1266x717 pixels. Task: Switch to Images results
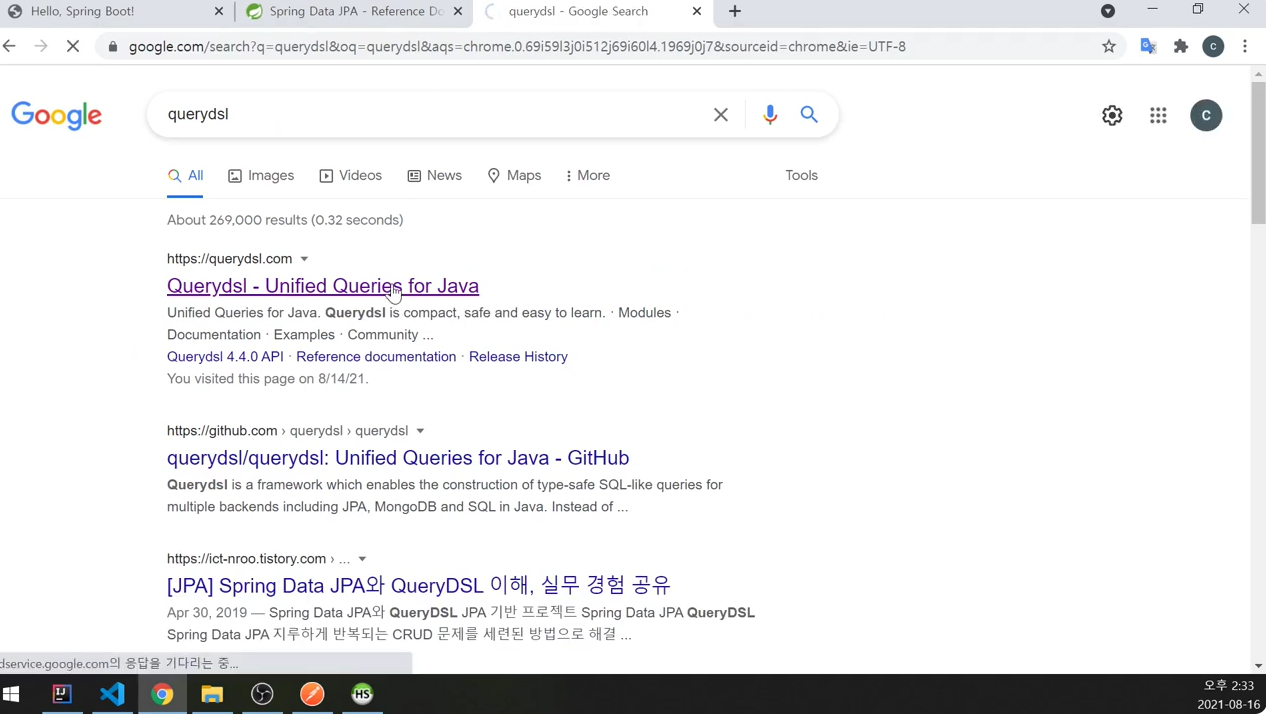click(261, 176)
